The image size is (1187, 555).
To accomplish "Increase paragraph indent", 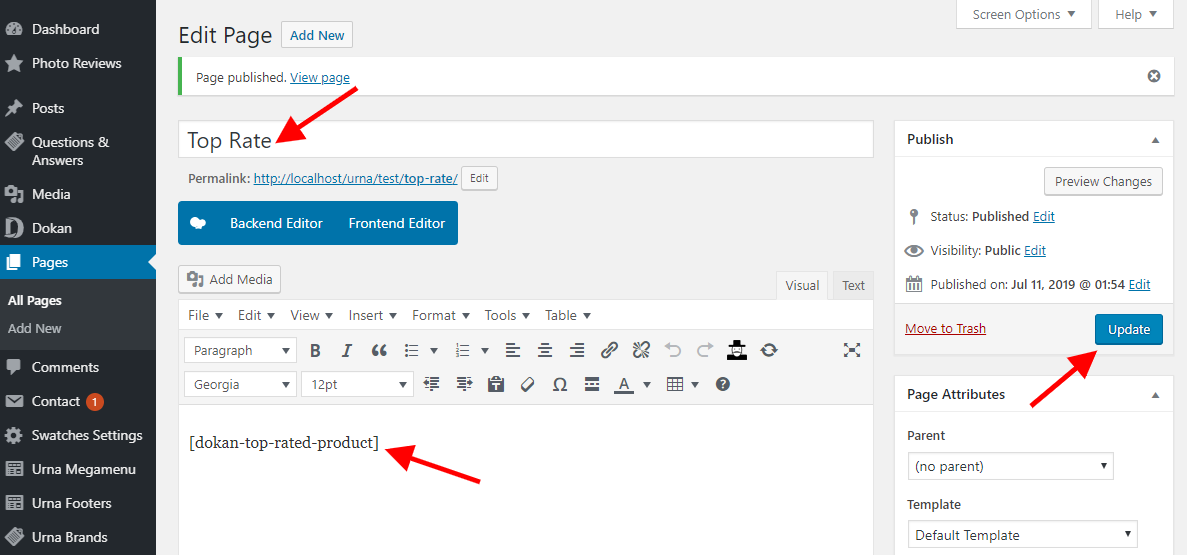I will pyautogui.click(x=464, y=385).
